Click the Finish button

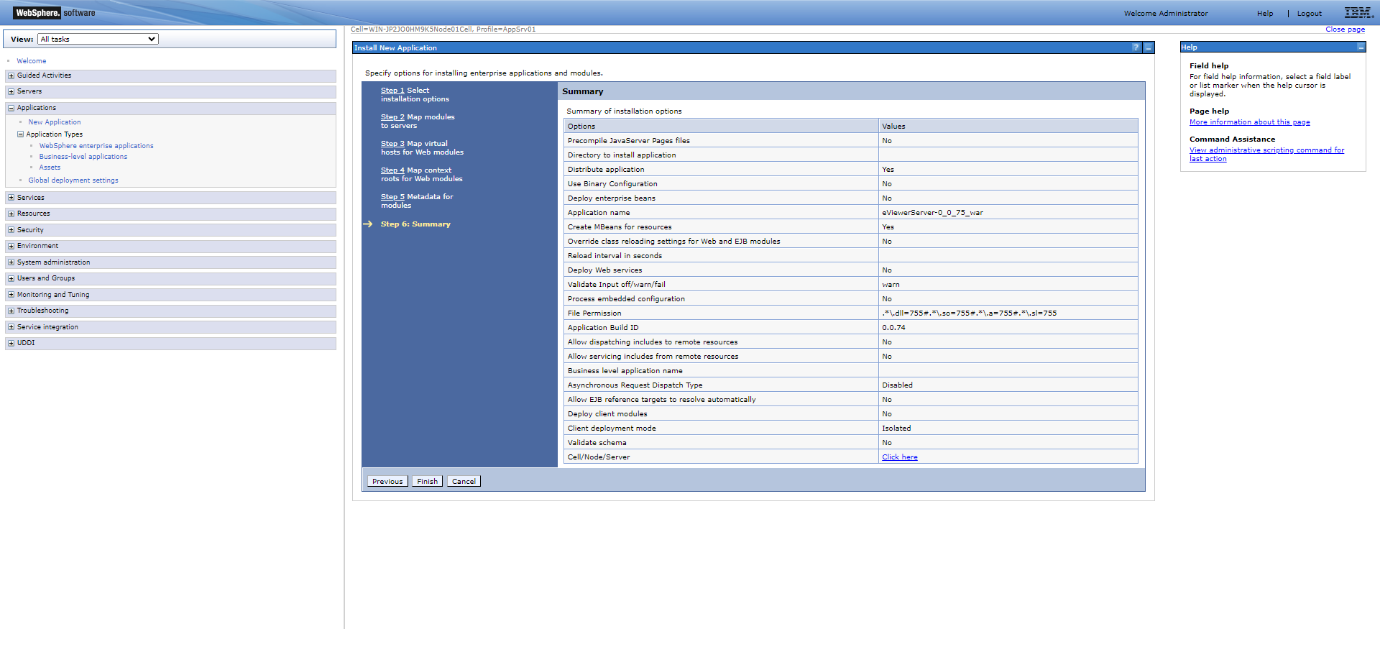tap(426, 480)
